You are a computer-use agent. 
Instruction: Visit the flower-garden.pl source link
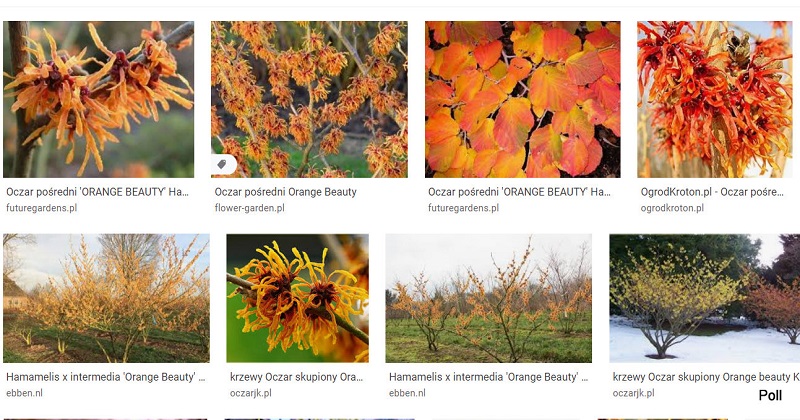[249, 208]
